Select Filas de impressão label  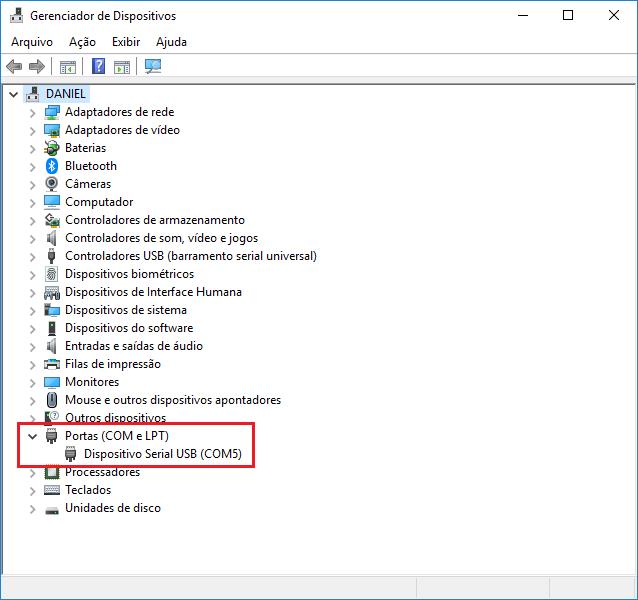pos(113,364)
